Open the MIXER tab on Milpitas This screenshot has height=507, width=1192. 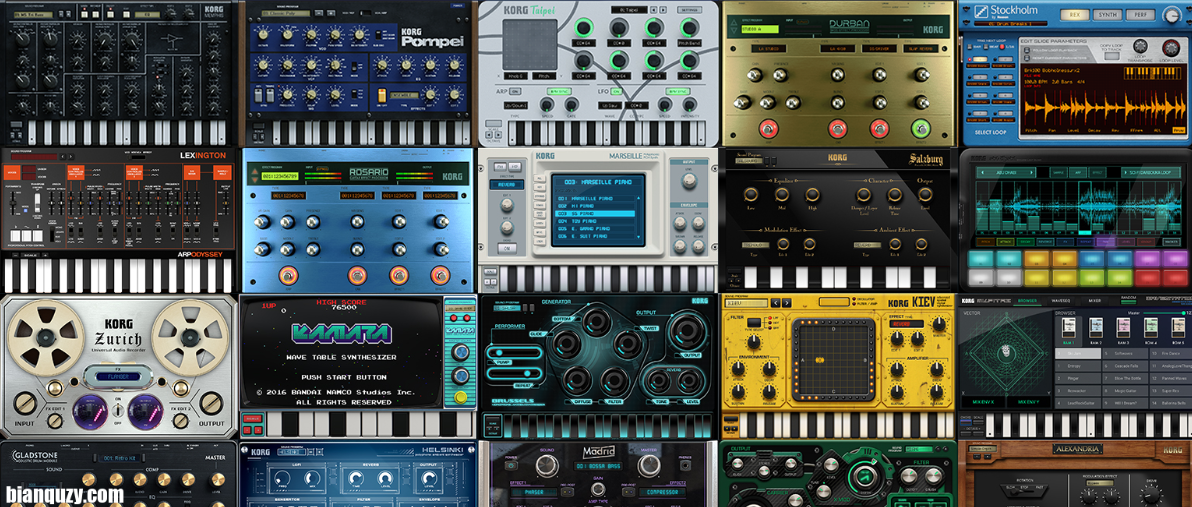(x=1095, y=302)
